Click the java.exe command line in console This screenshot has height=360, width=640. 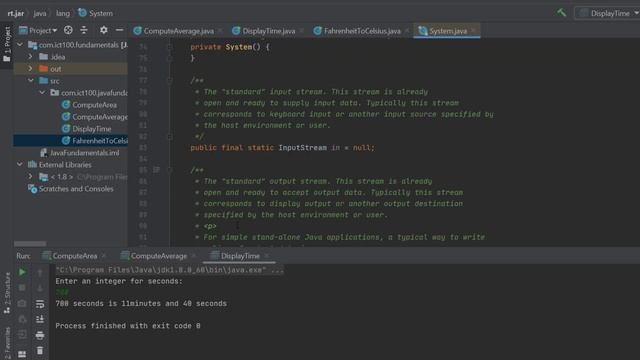click(169, 270)
